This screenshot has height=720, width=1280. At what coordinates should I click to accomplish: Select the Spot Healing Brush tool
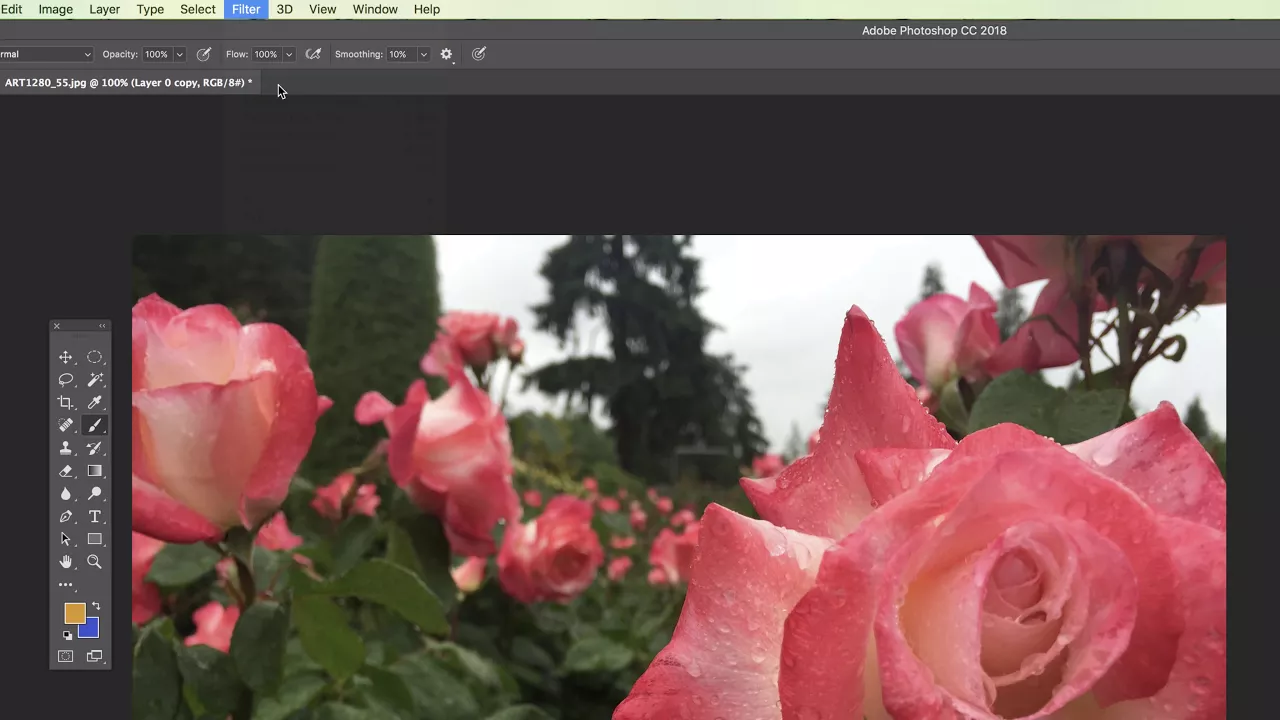coord(66,426)
